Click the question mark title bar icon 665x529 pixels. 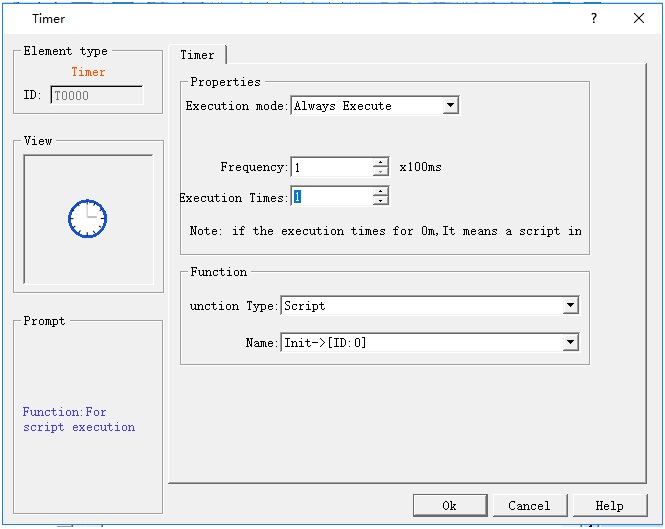594,18
